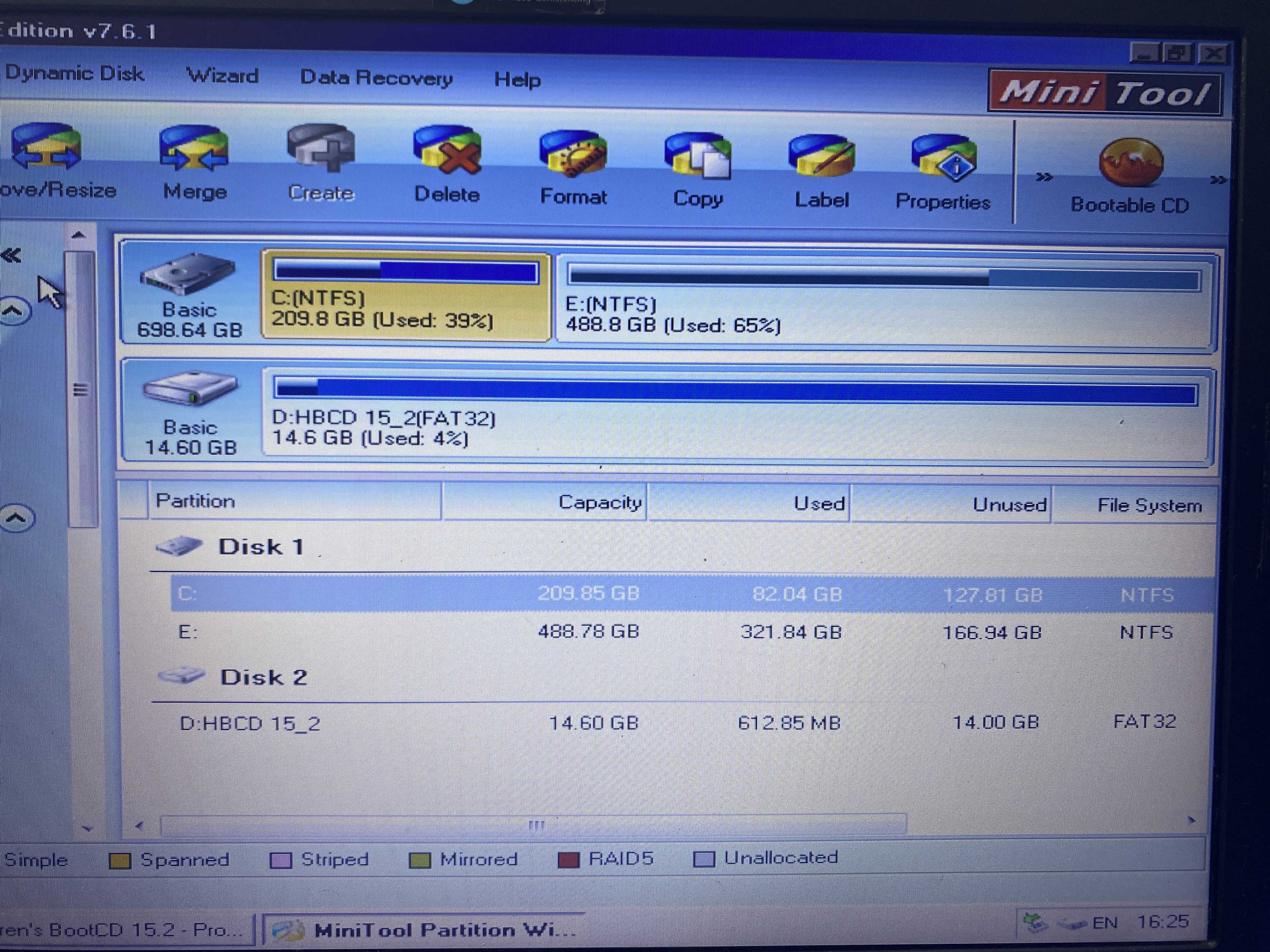The width and height of the screenshot is (1270, 952).
Task: Click the sidebar scroll-up arrow
Action: click(78, 235)
